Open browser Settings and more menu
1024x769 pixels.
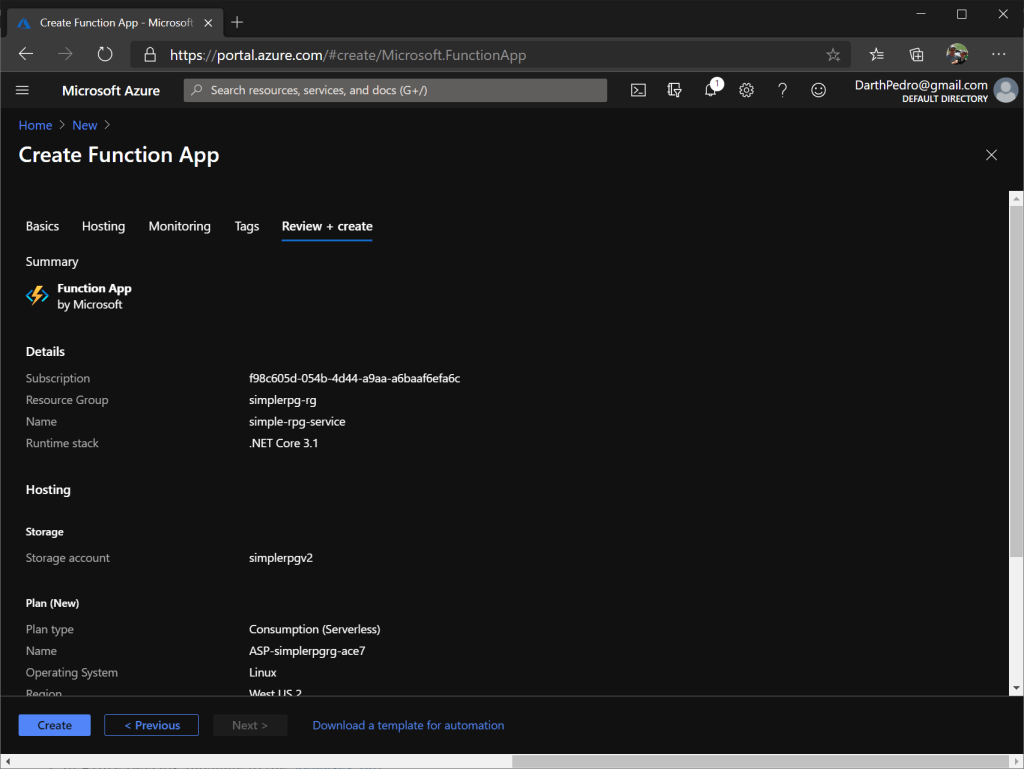tap(998, 55)
